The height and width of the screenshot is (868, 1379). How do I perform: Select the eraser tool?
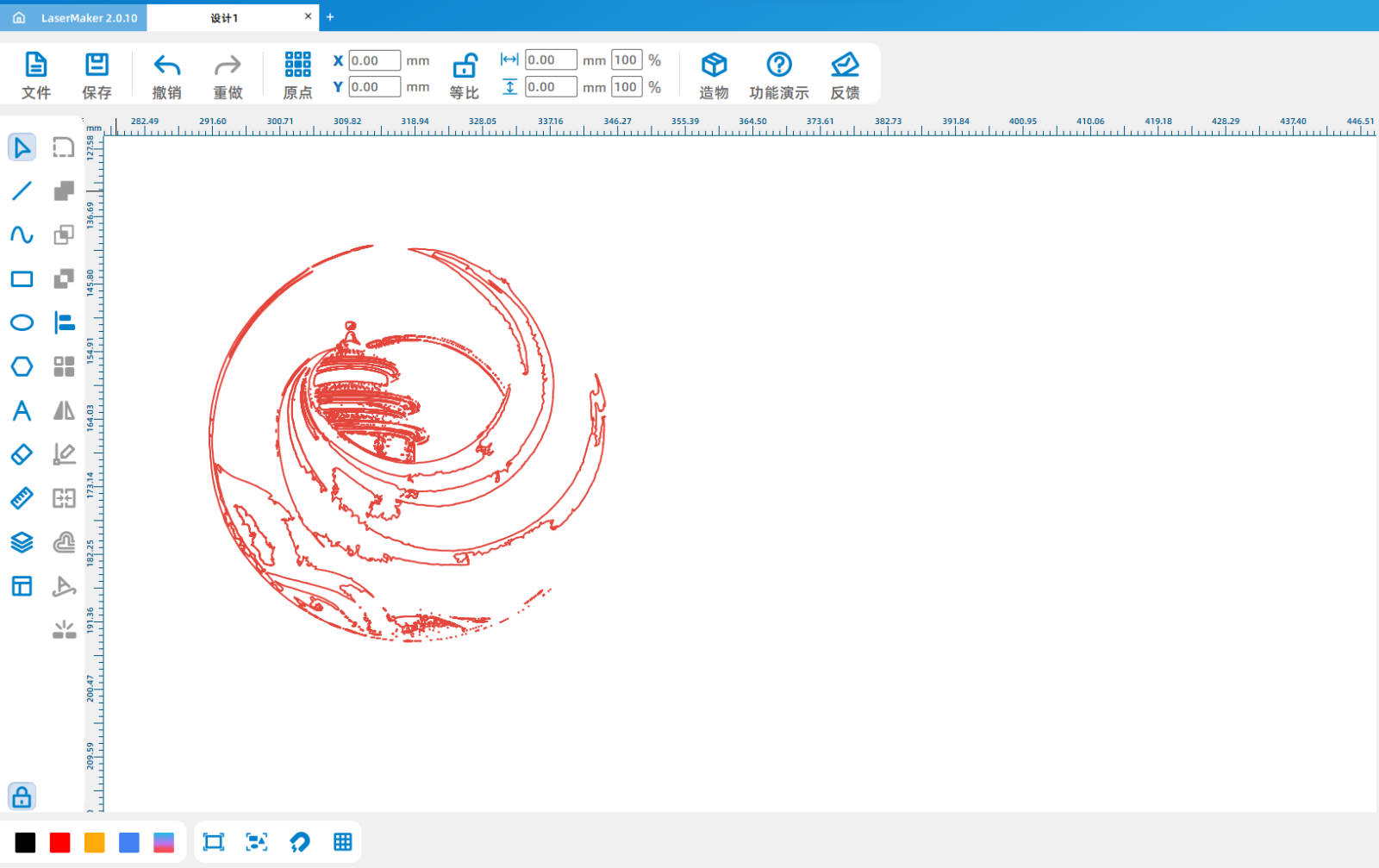tap(22, 454)
